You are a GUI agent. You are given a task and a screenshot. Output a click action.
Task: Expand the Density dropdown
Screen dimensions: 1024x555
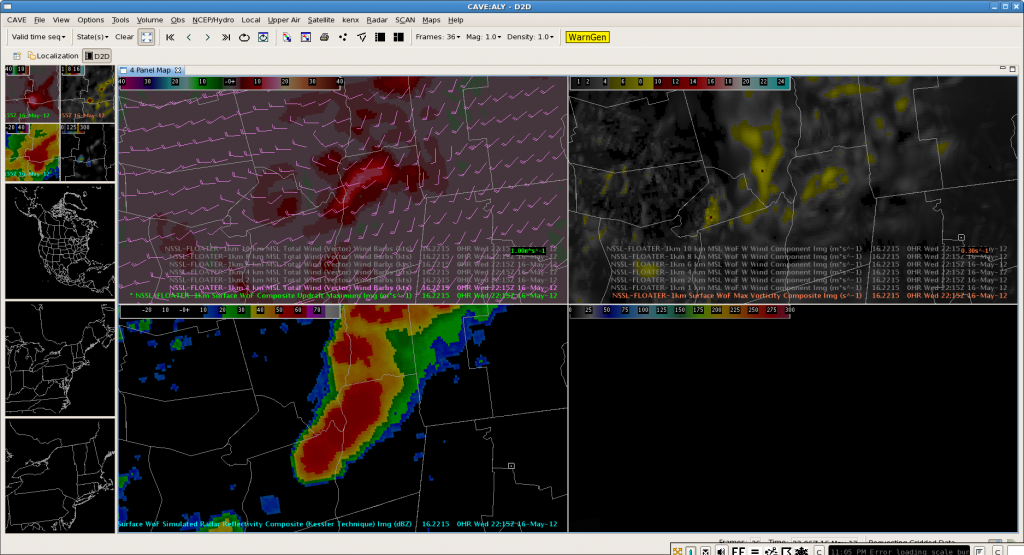531,37
